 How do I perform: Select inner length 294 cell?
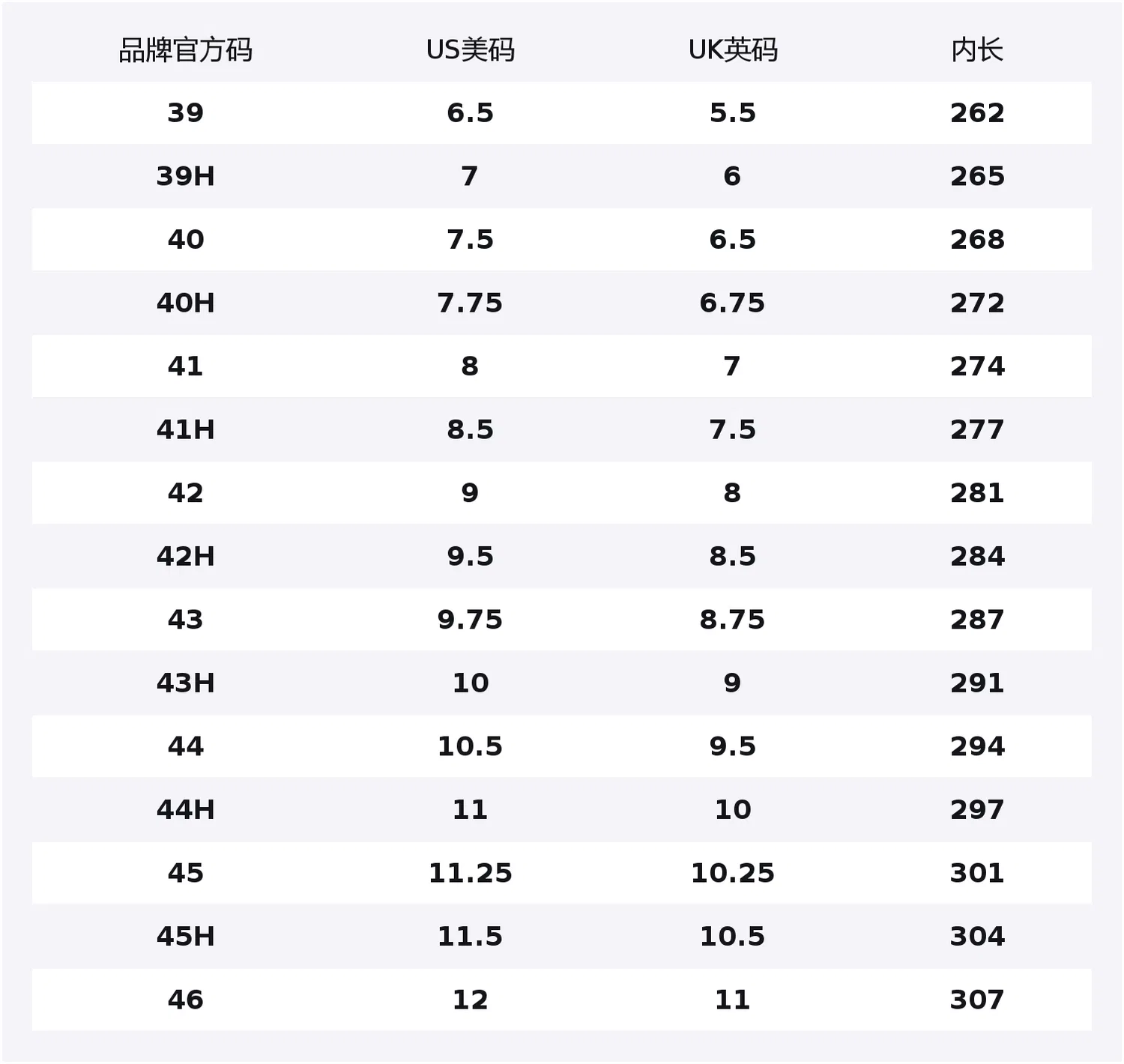pyautogui.click(x=977, y=746)
